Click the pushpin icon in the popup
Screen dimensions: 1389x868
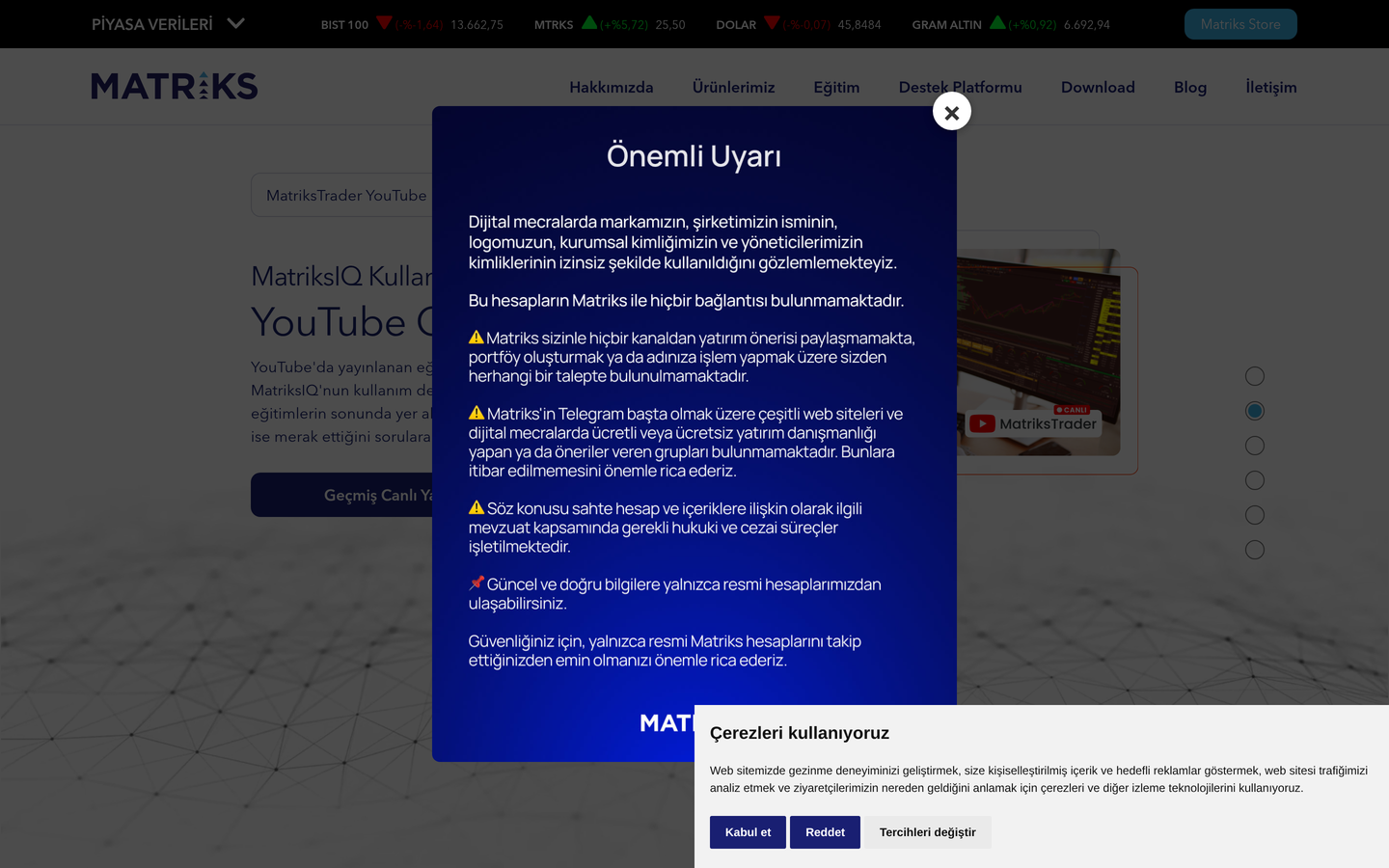[477, 583]
